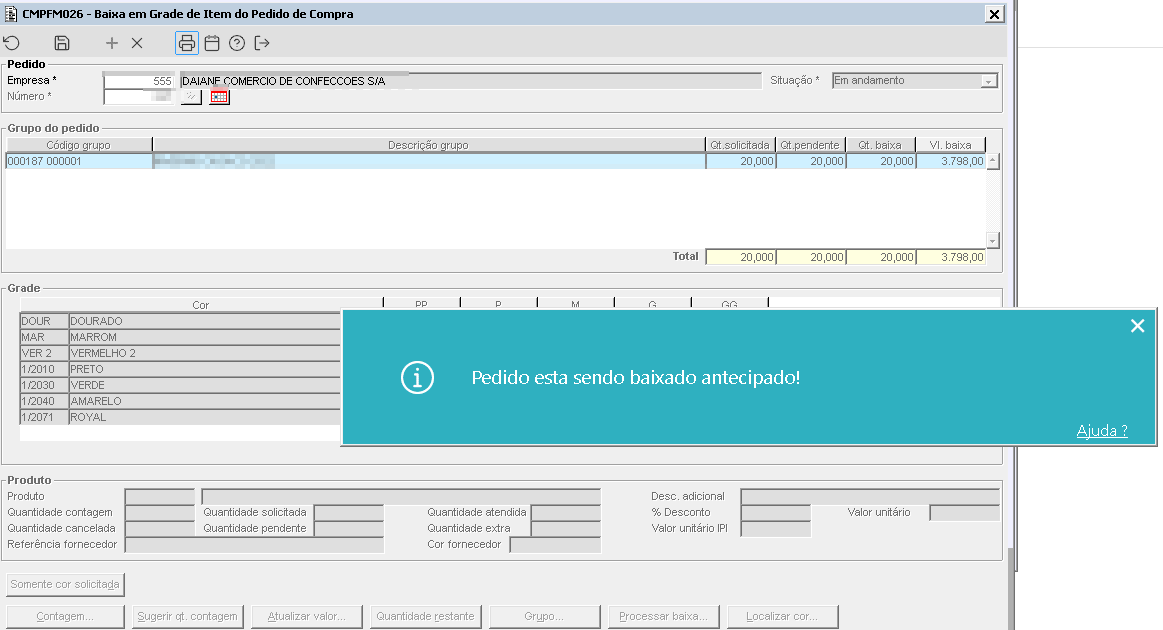
Task: Click the plus add-record icon
Action: [x=112, y=43]
